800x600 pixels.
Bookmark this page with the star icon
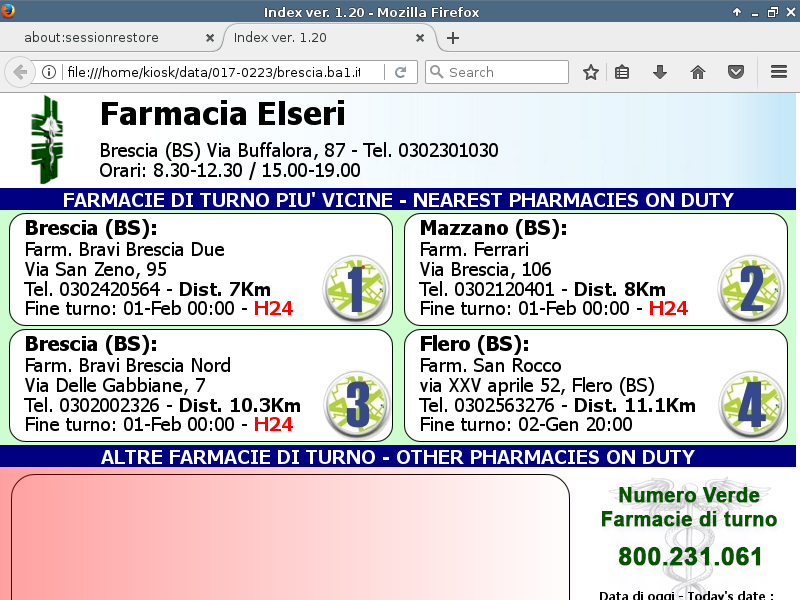pos(591,72)
